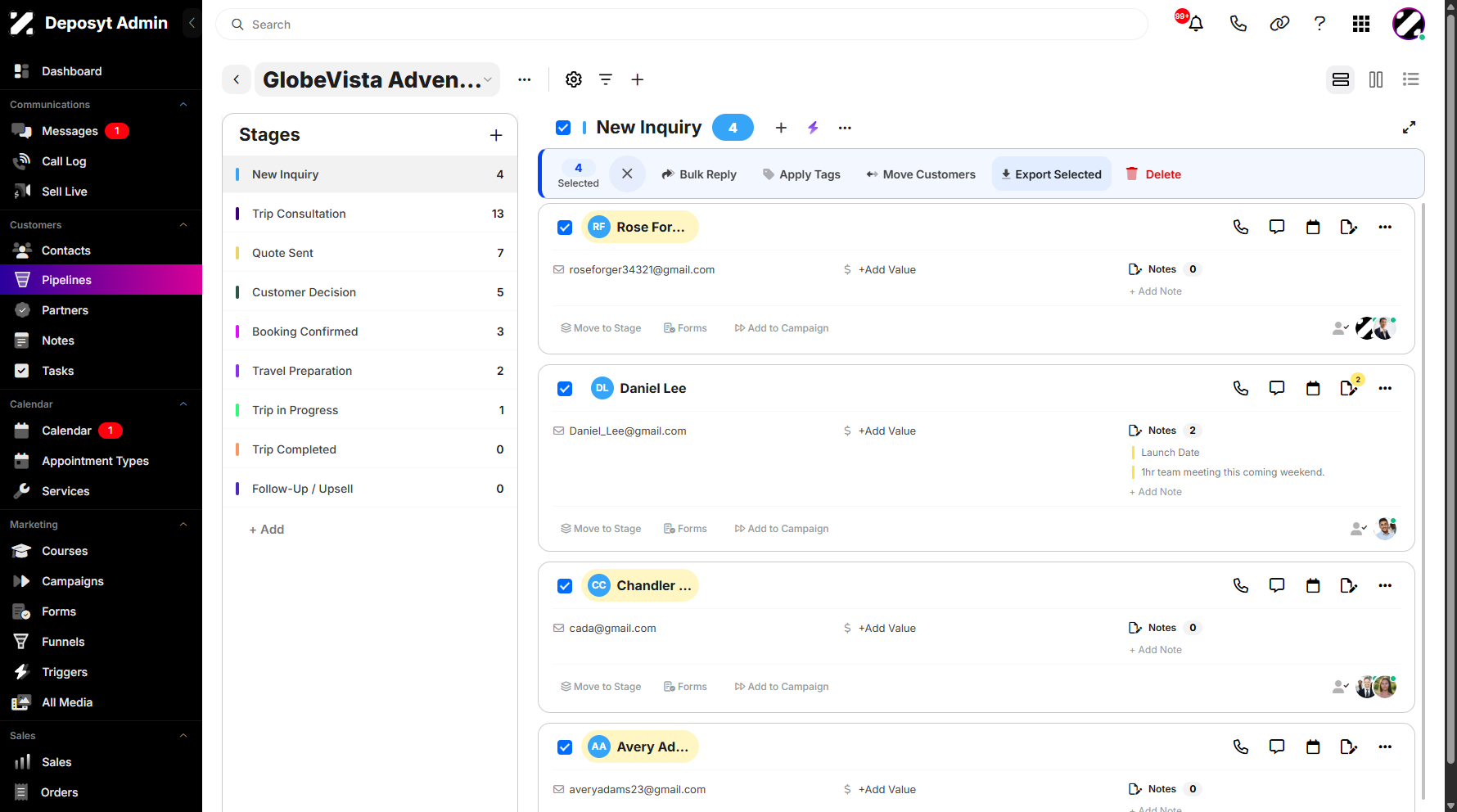Screen dimensions: 1457x812
Task: Uncheck Avery Ad... card checkbox
Action: (x=565, y=747)
